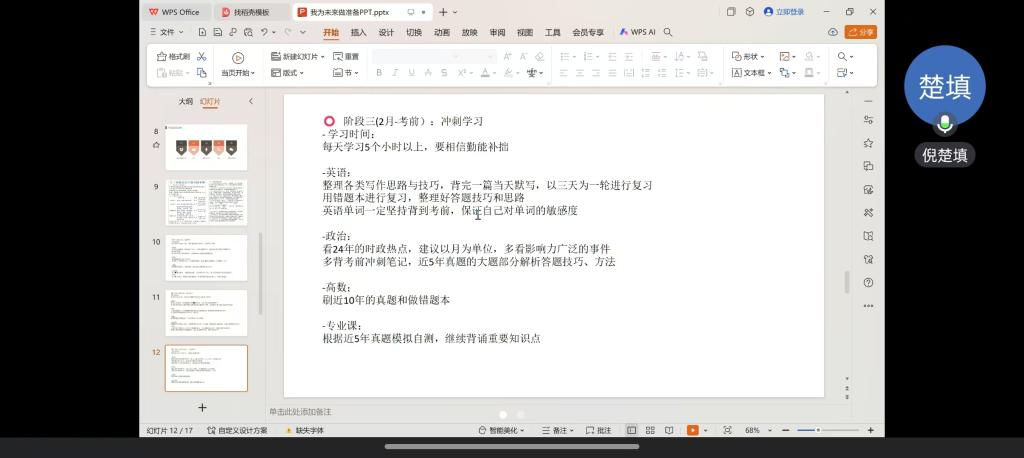Start slideshow from current slide (当页开始)
Screen dimensions: 1024x458
click(238, 65)
